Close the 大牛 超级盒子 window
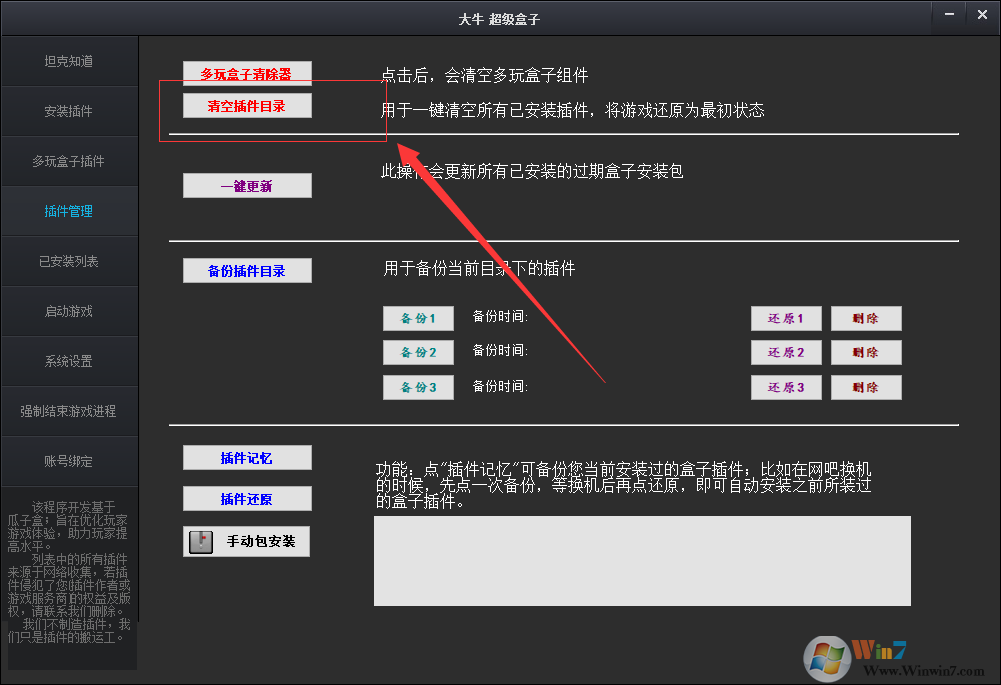 (x=982, y=14)
